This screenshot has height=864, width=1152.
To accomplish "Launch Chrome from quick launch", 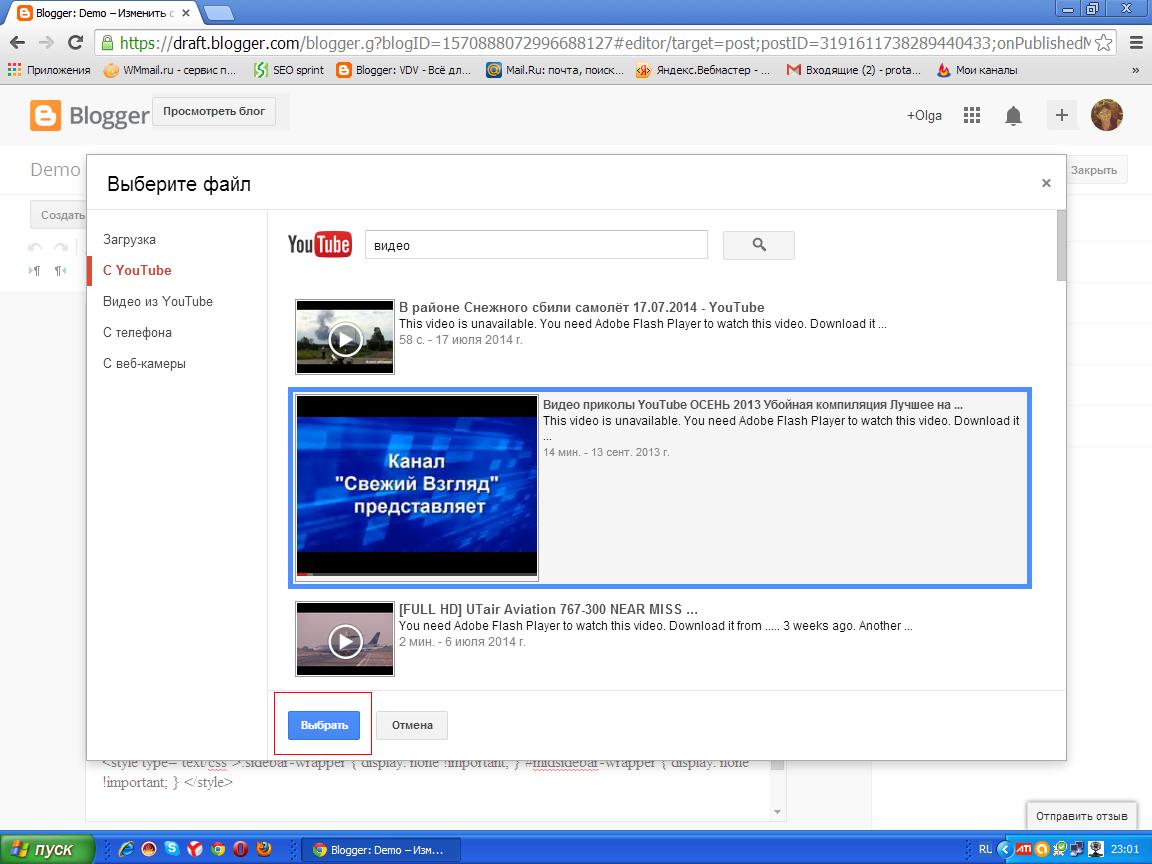I will point(217,849).
